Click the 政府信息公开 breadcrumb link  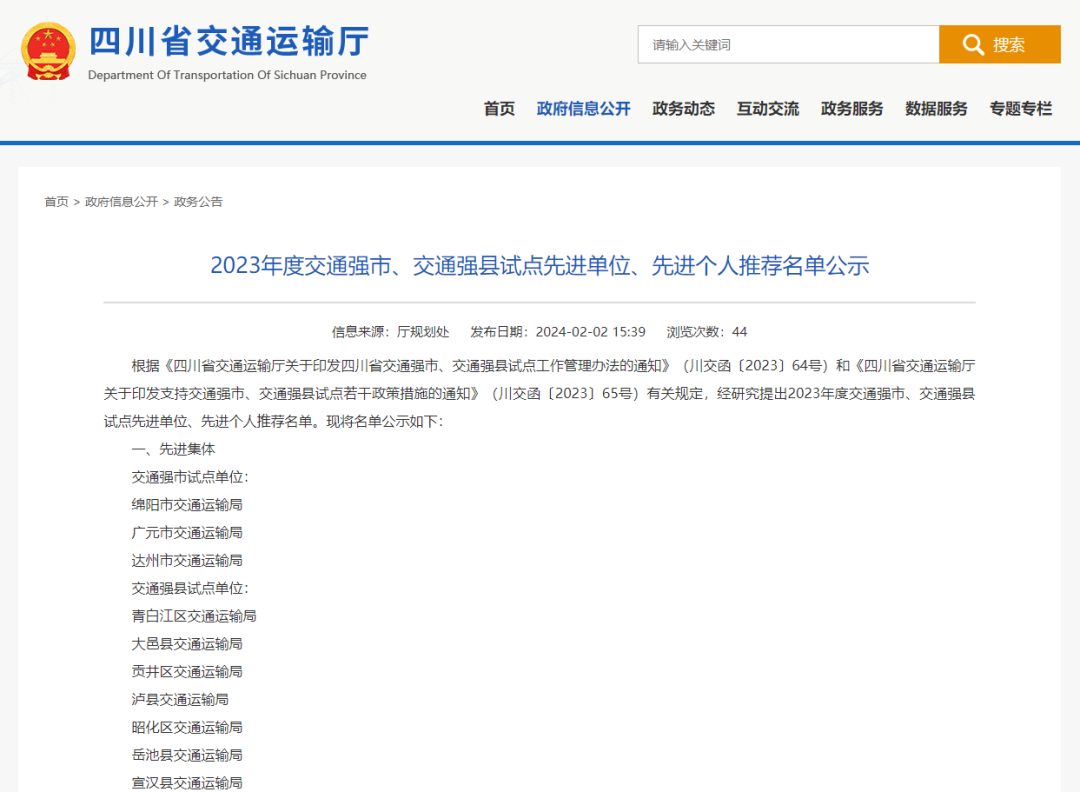(x=121, y=202)
